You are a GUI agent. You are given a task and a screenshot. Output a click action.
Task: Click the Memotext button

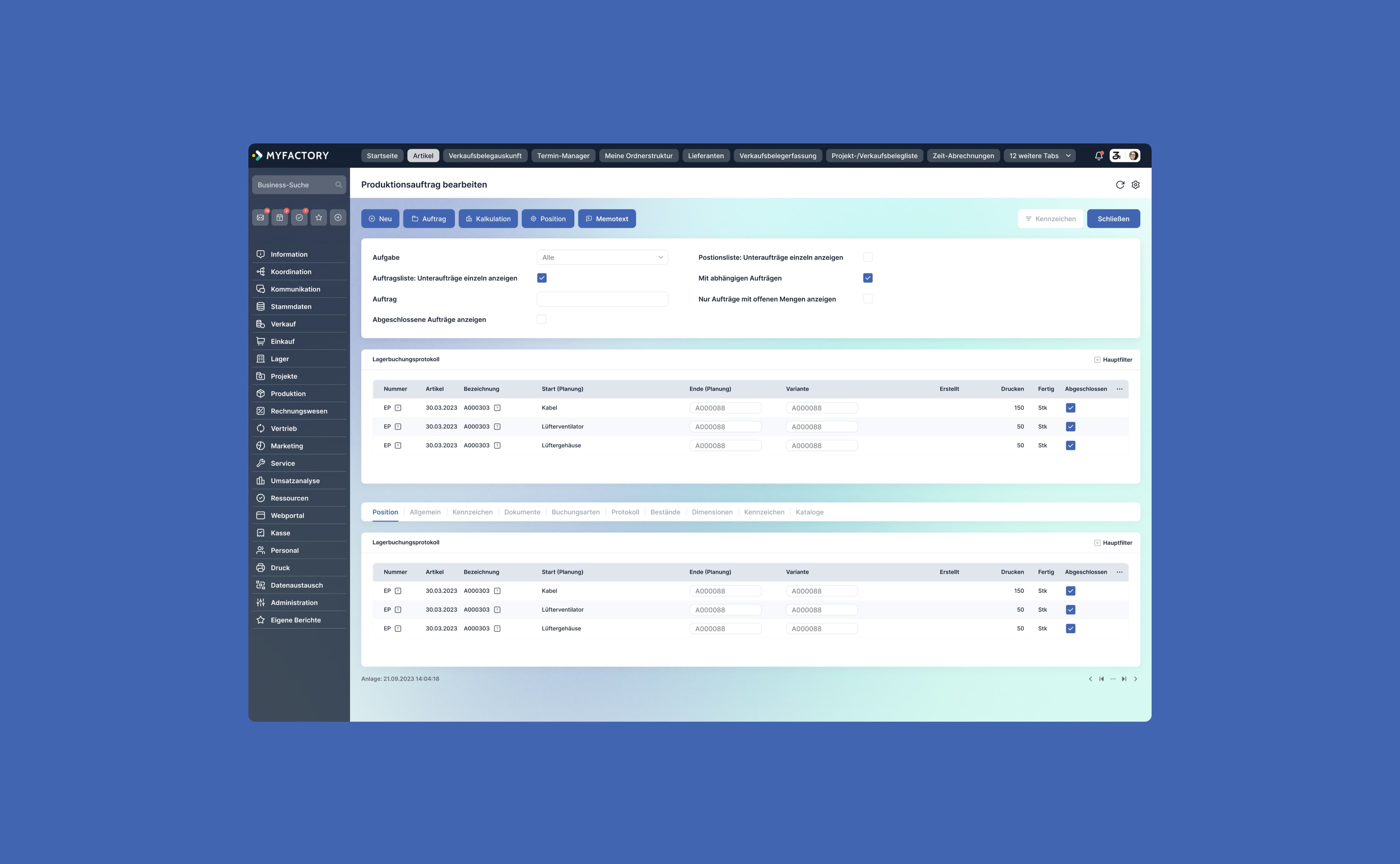coord(607,219)
